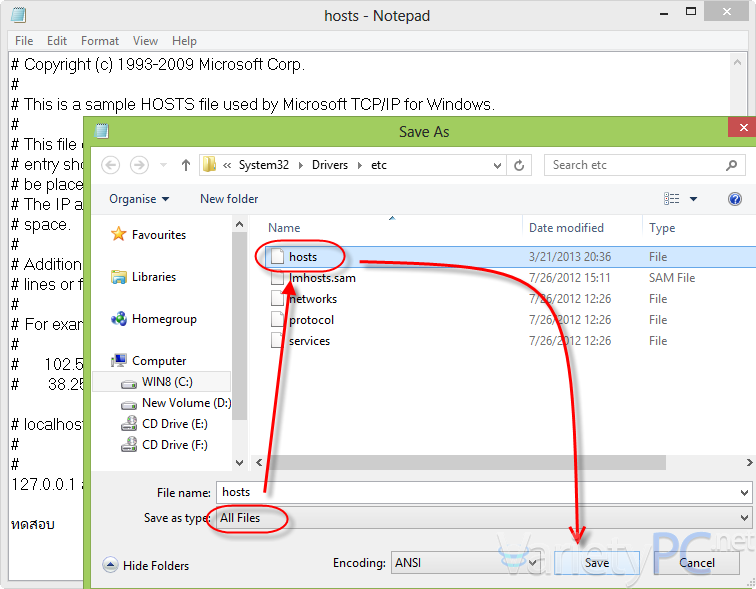756x589 pixels.
Task: Open the Edit menu in Notepad
Action: [x=57, y=41]
